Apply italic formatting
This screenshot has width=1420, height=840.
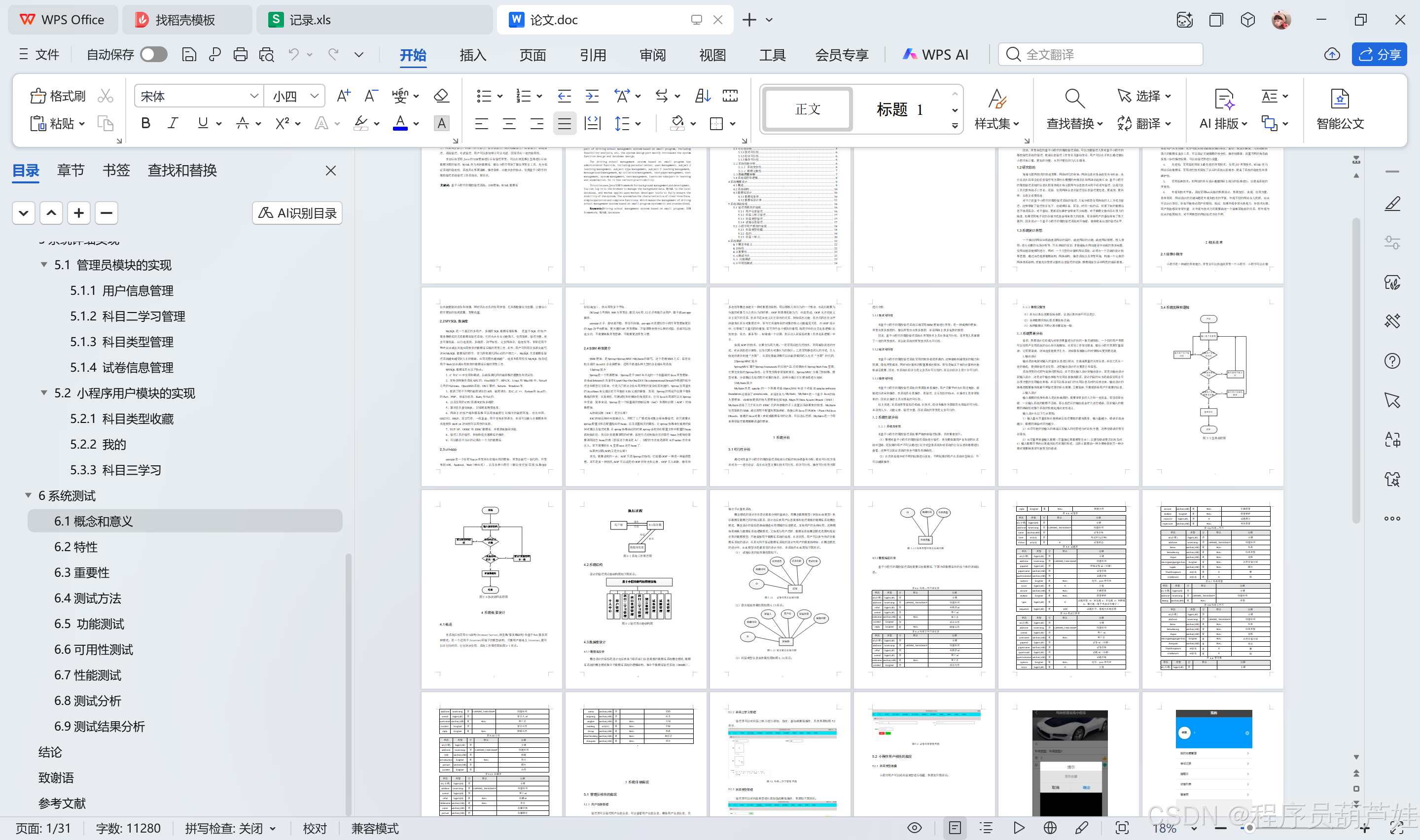(x=173, y=123)
